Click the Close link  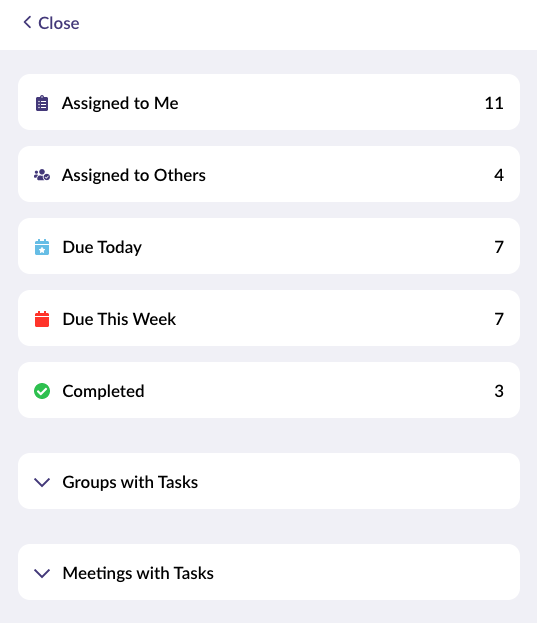pos(58,23)
